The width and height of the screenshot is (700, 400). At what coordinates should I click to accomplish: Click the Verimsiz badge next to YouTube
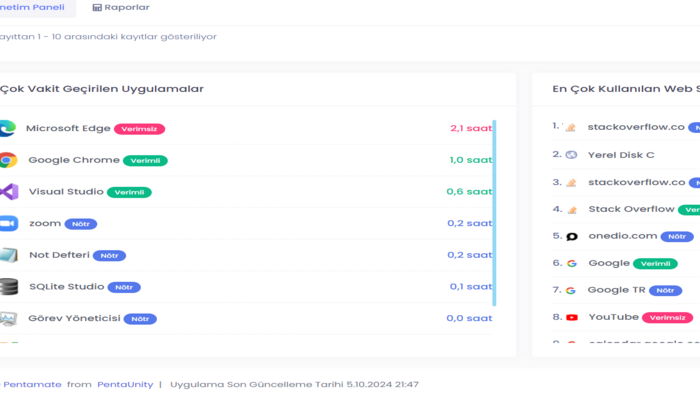[x=667, y=318]
